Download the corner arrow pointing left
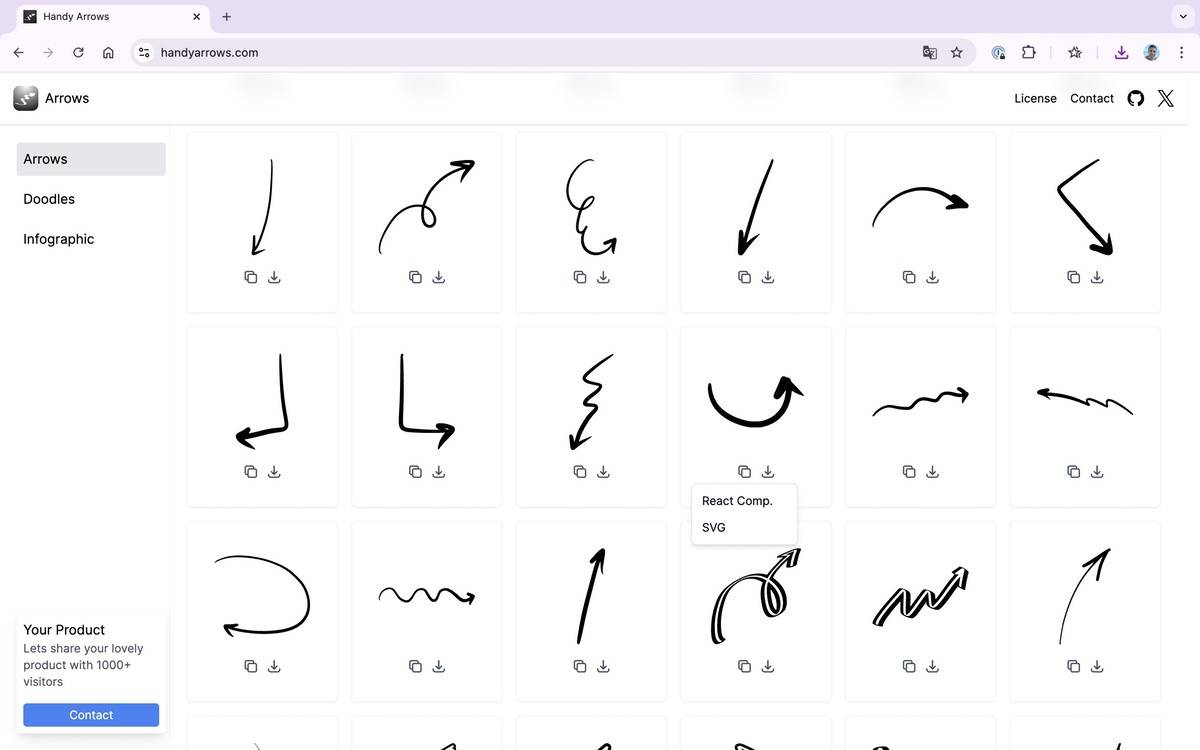 [274, 471]
